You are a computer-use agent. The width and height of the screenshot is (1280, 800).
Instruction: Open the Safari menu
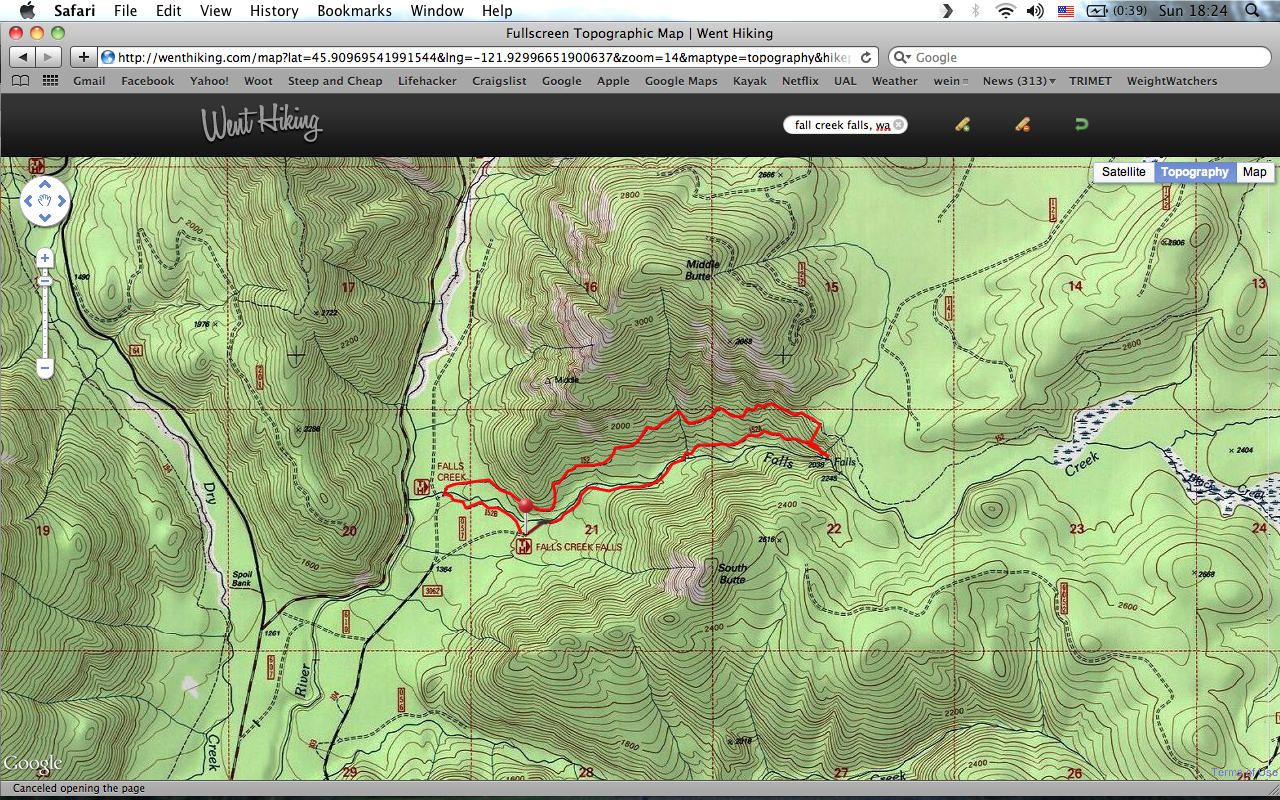point(75,11)
